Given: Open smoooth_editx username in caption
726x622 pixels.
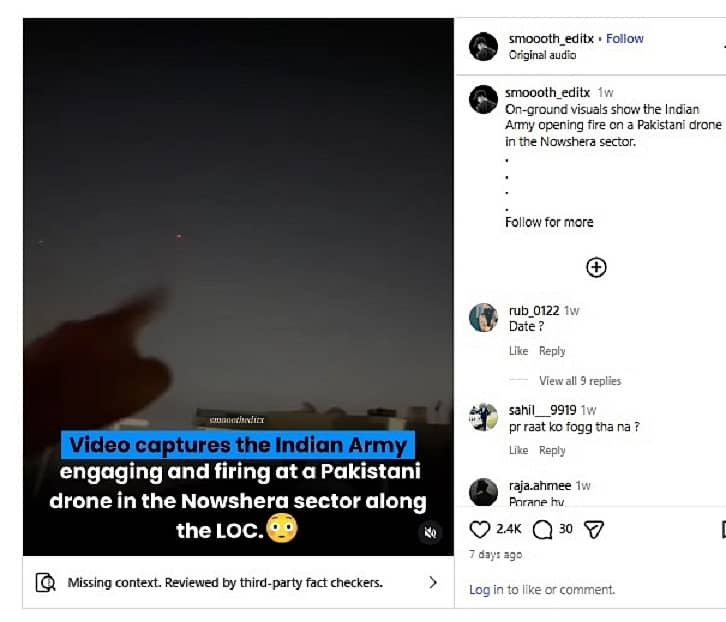Looking at the screenshot, I should (x=547, y=92).
